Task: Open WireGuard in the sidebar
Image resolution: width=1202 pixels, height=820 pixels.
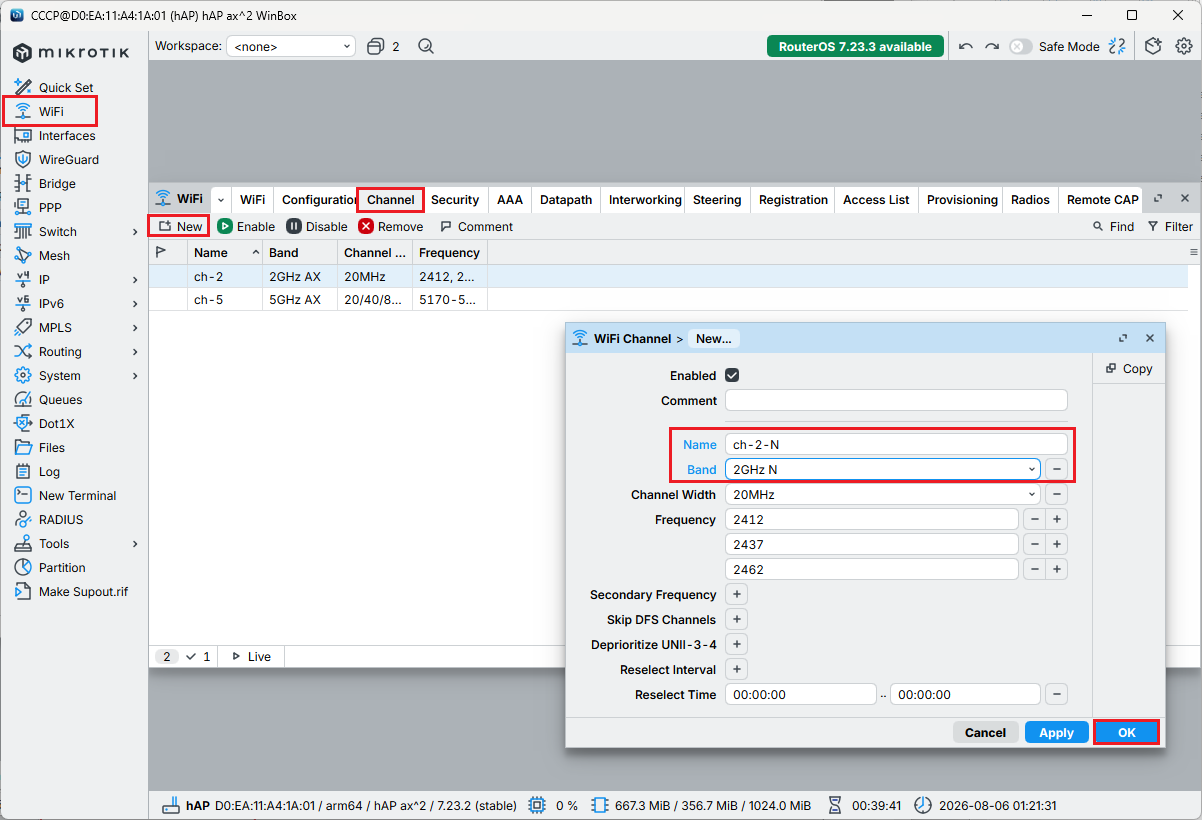Action: click(56, 159)
